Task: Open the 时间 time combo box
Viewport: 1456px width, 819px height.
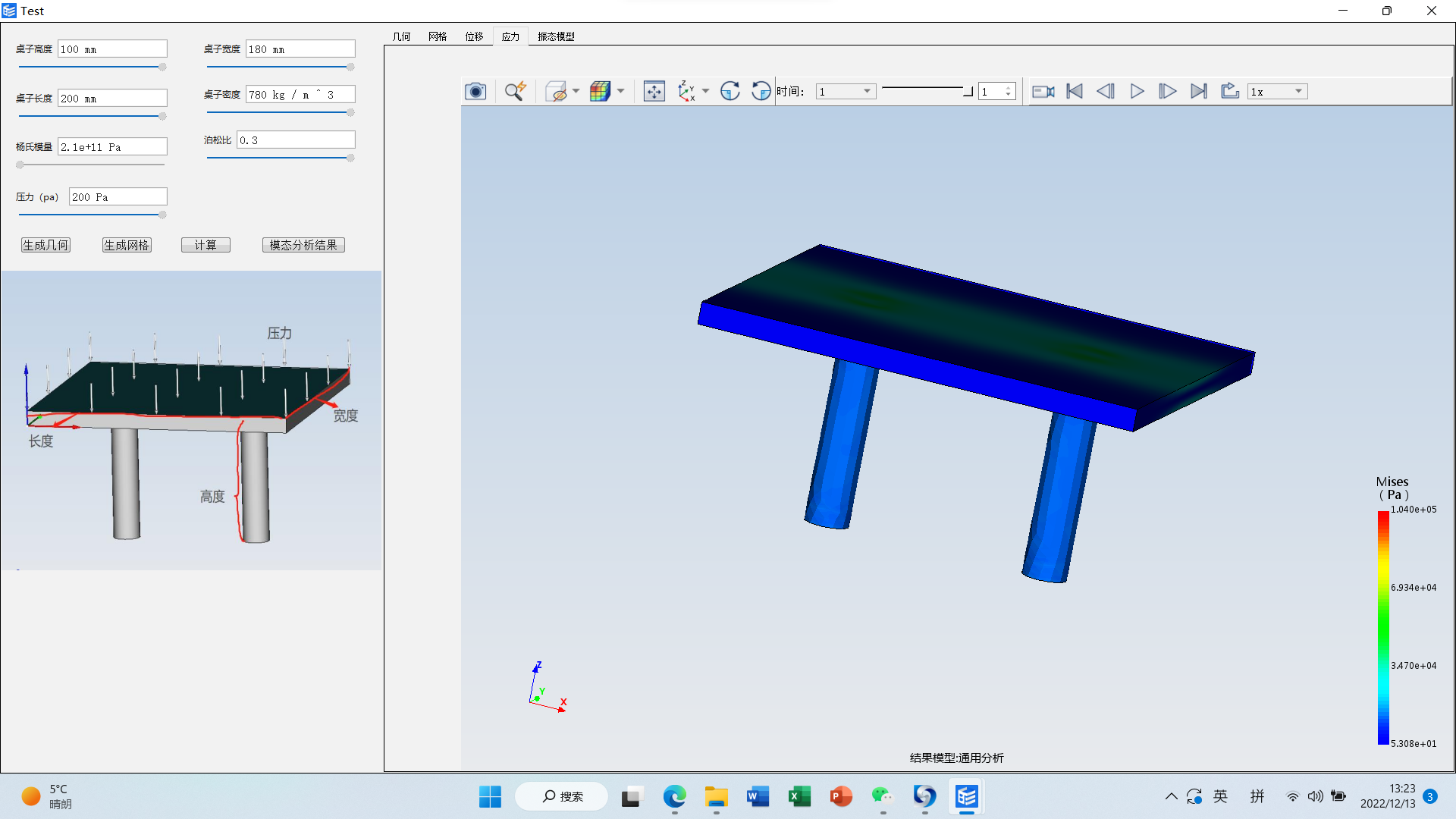Action: click(x=846, y=92)
